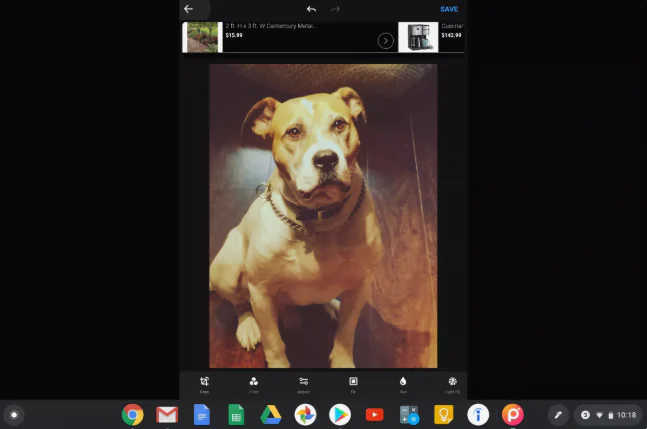Open Google Drive from the shelf
Screen dimensions: 647x429
(271, 415)
